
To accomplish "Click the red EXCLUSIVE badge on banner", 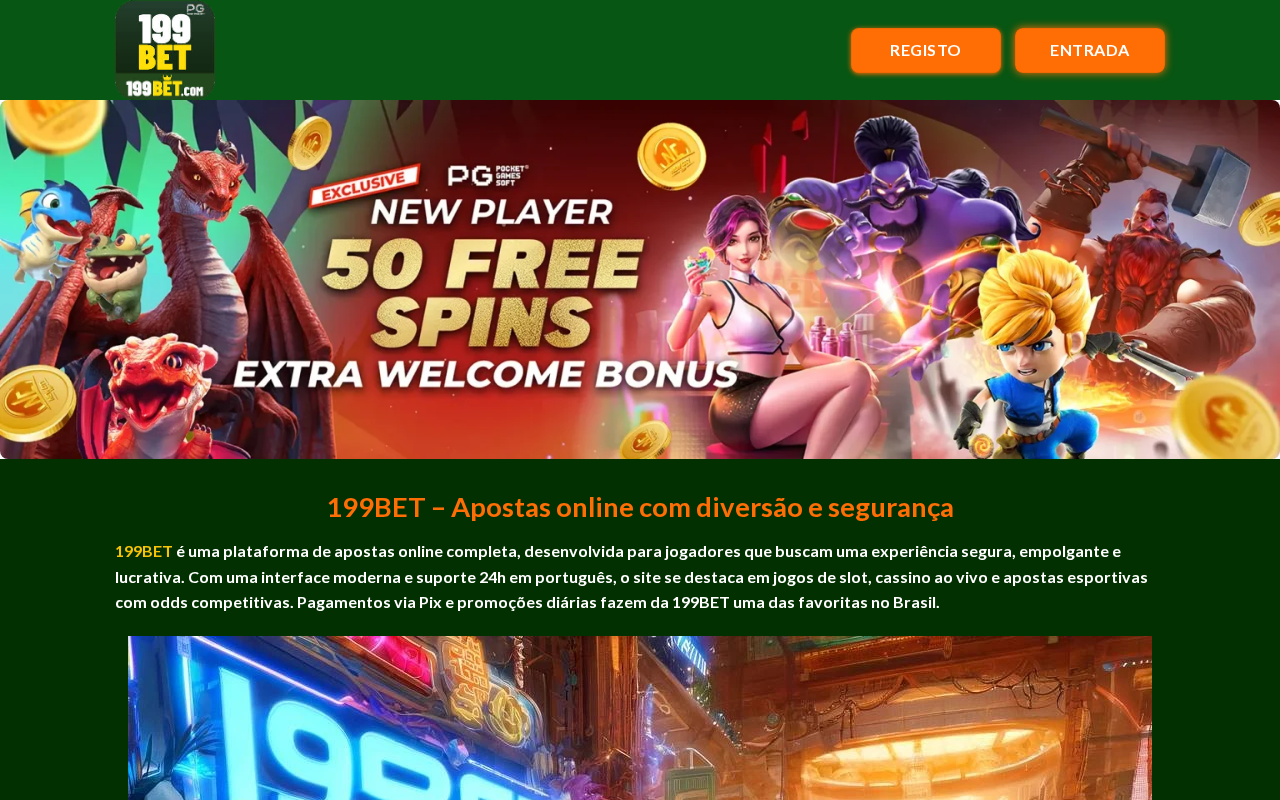I will point(363,185).
